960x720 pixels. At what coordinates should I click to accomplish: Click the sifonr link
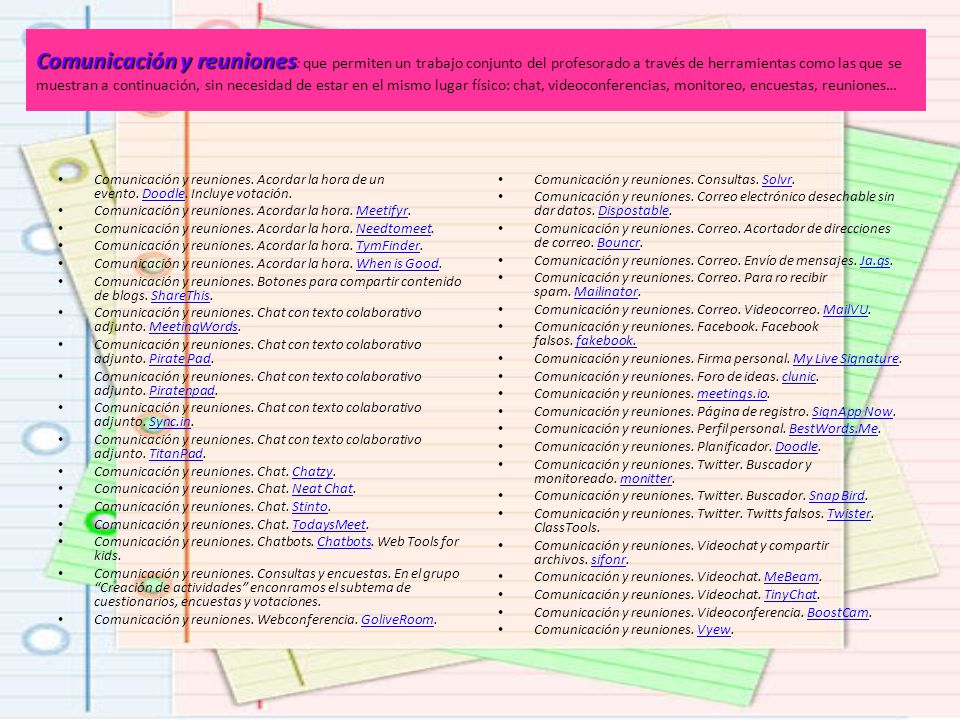pyautogui.click(x=609, y=559)
